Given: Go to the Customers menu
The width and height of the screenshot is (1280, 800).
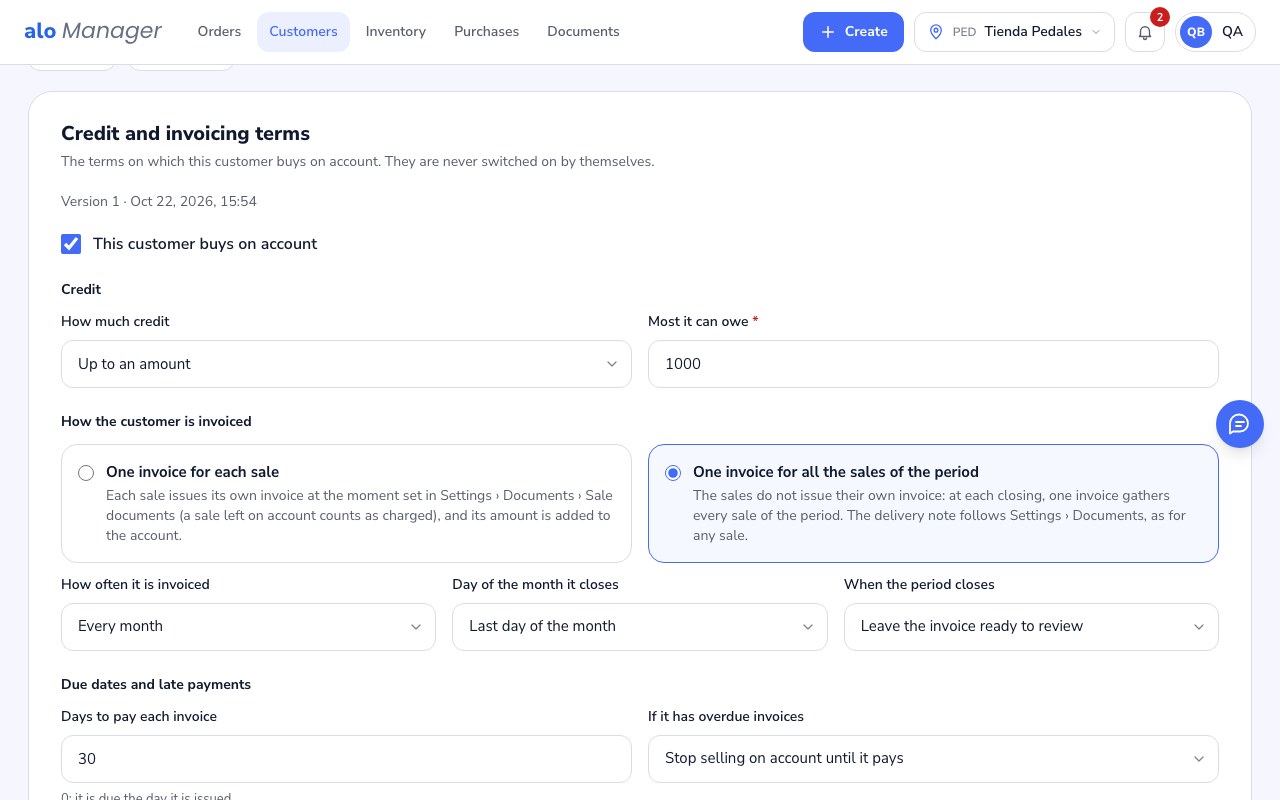Looking at the screenshot, I should click(x=303, y=32).
